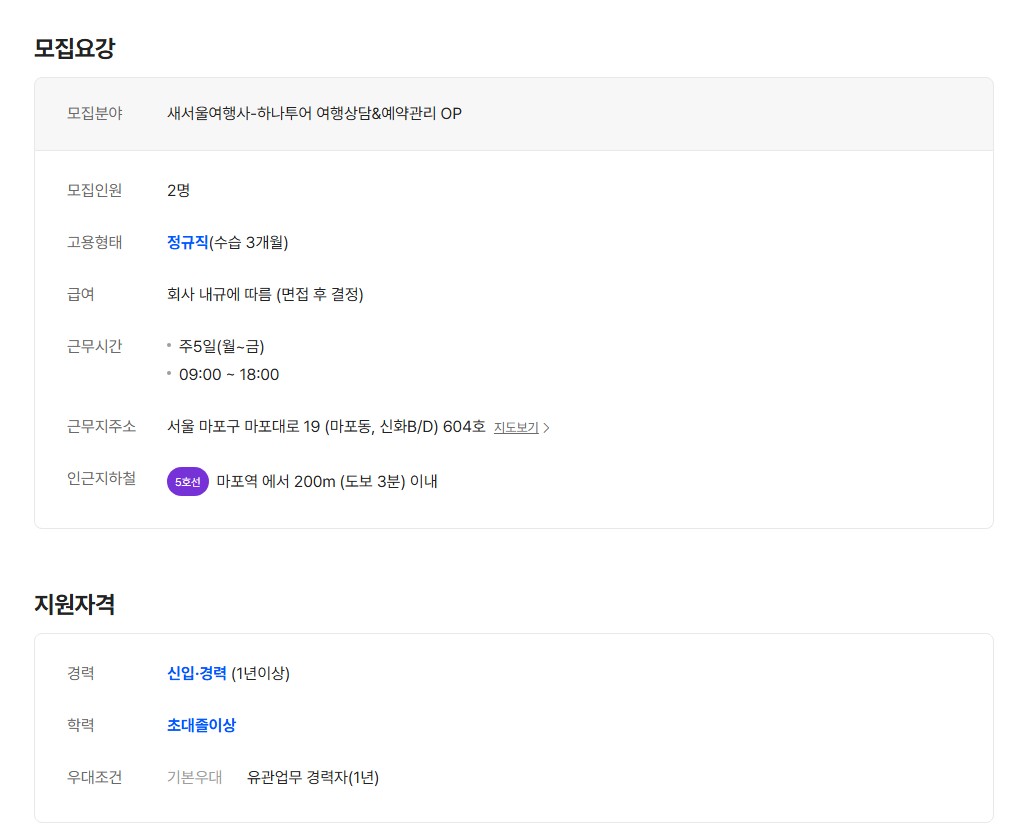This screenshot has height=838, width=1019.
Task: Click the blue 정규직 employment type text
Action: coord(187,242)
